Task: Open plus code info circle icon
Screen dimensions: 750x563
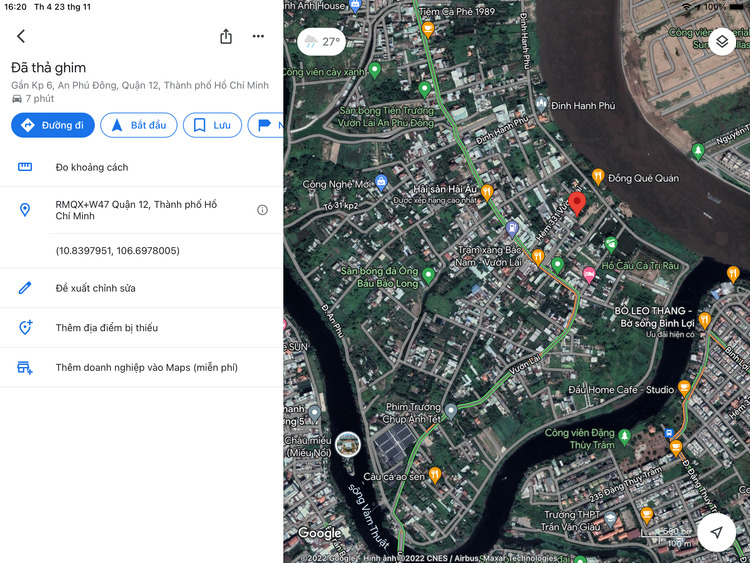Action: point(262,210)
